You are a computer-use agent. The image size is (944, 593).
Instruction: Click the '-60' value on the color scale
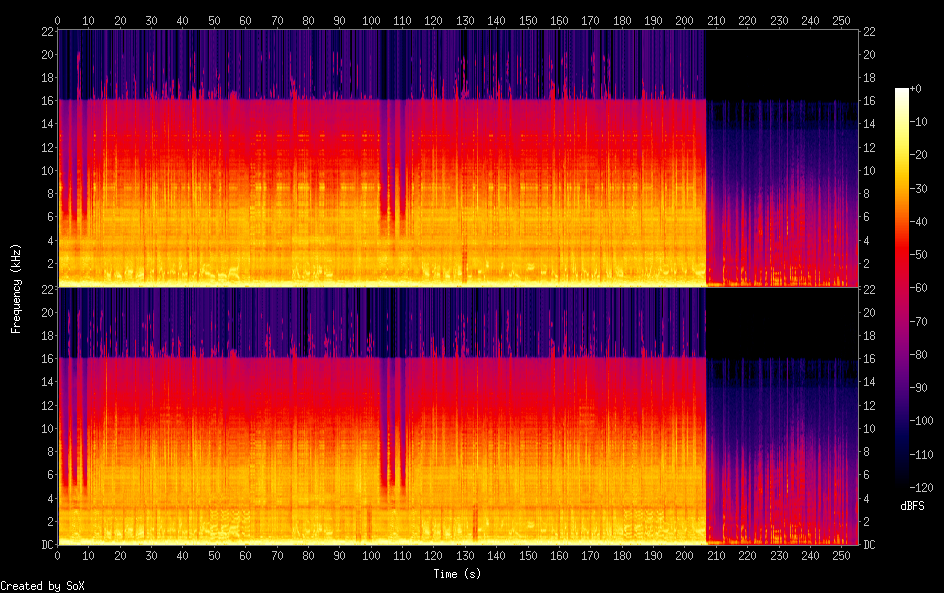click(x=919, y=288)
